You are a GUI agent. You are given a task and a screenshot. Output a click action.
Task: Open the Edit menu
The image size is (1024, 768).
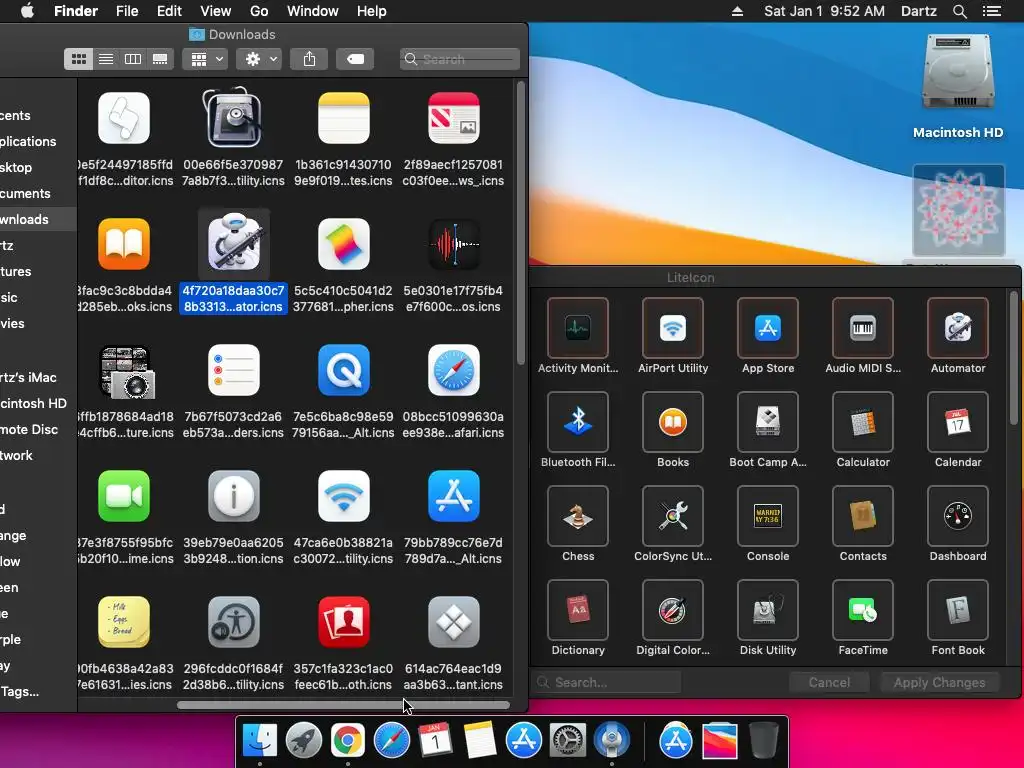tap(169, 11)
